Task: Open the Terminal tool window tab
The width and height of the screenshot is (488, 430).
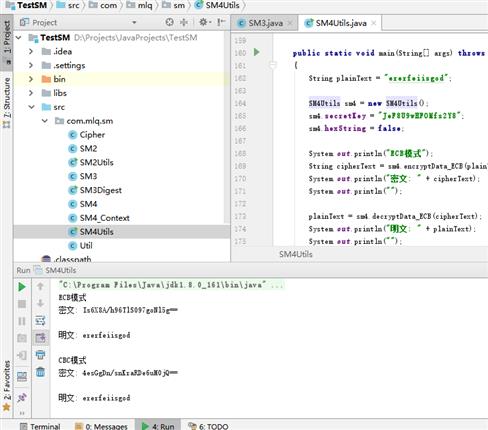Action: pos(40,426)
